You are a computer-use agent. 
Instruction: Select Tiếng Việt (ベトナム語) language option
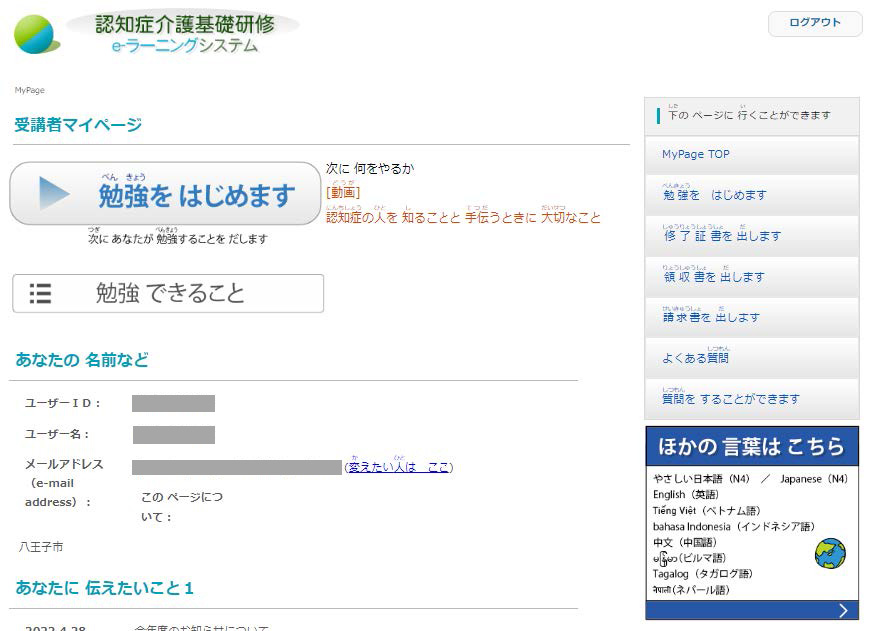click(x=709, y=511)
